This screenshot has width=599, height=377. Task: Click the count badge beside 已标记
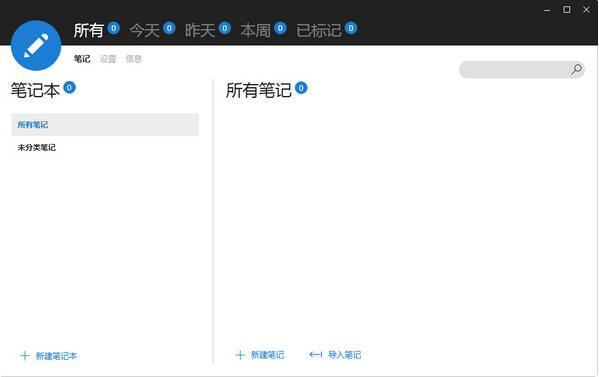pos(351,28)
